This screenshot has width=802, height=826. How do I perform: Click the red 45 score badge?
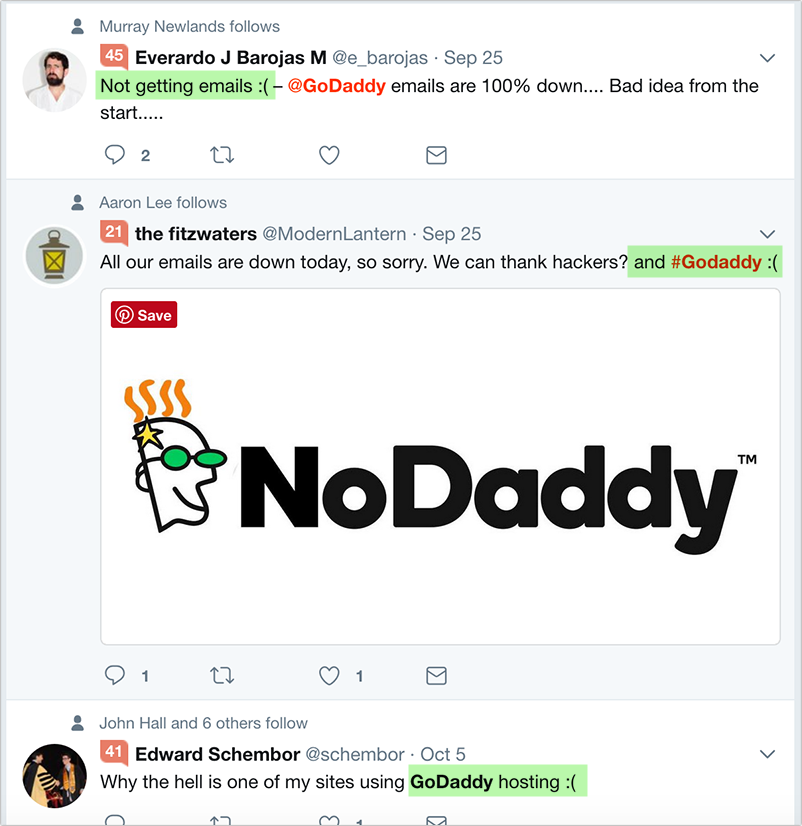tap(114, 56)
